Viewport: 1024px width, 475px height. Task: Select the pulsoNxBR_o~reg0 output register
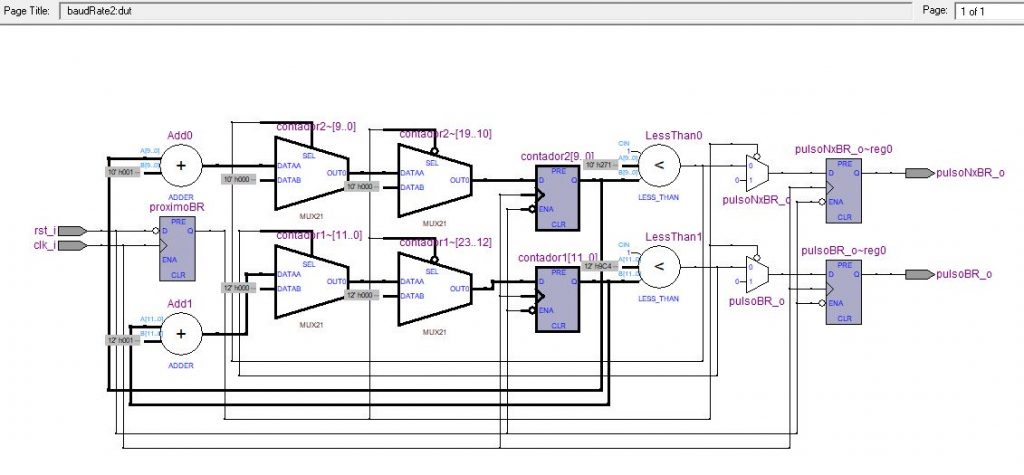pyautogui.click(x=844, y=190)
